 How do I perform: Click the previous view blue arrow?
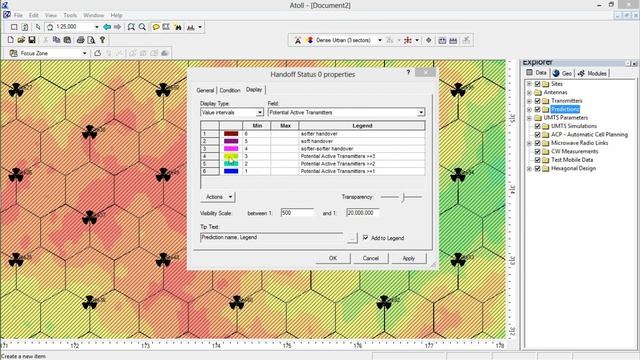(x=107, y=27)
